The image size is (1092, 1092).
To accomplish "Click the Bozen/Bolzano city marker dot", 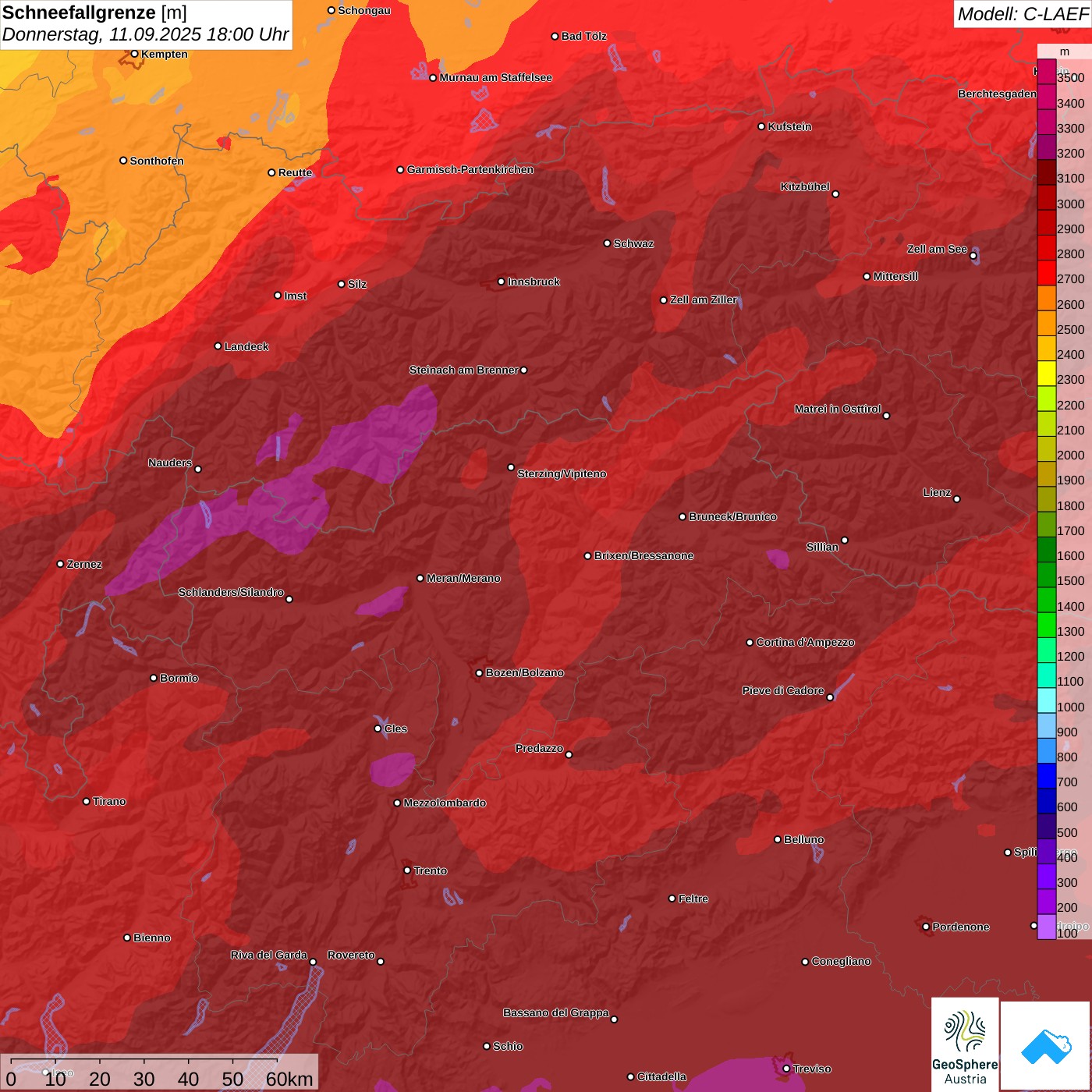I will click(x=480, y=672).
